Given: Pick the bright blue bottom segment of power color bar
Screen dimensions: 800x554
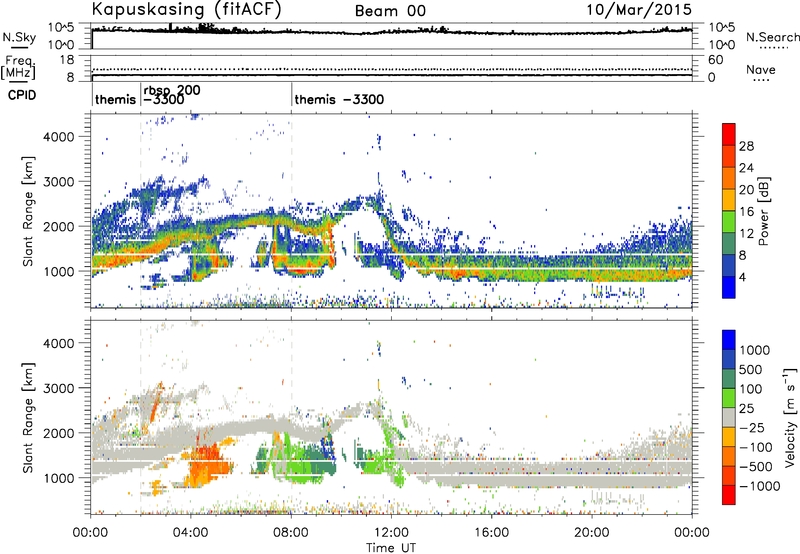Looking at the screenshot, I should coord(729,287).
